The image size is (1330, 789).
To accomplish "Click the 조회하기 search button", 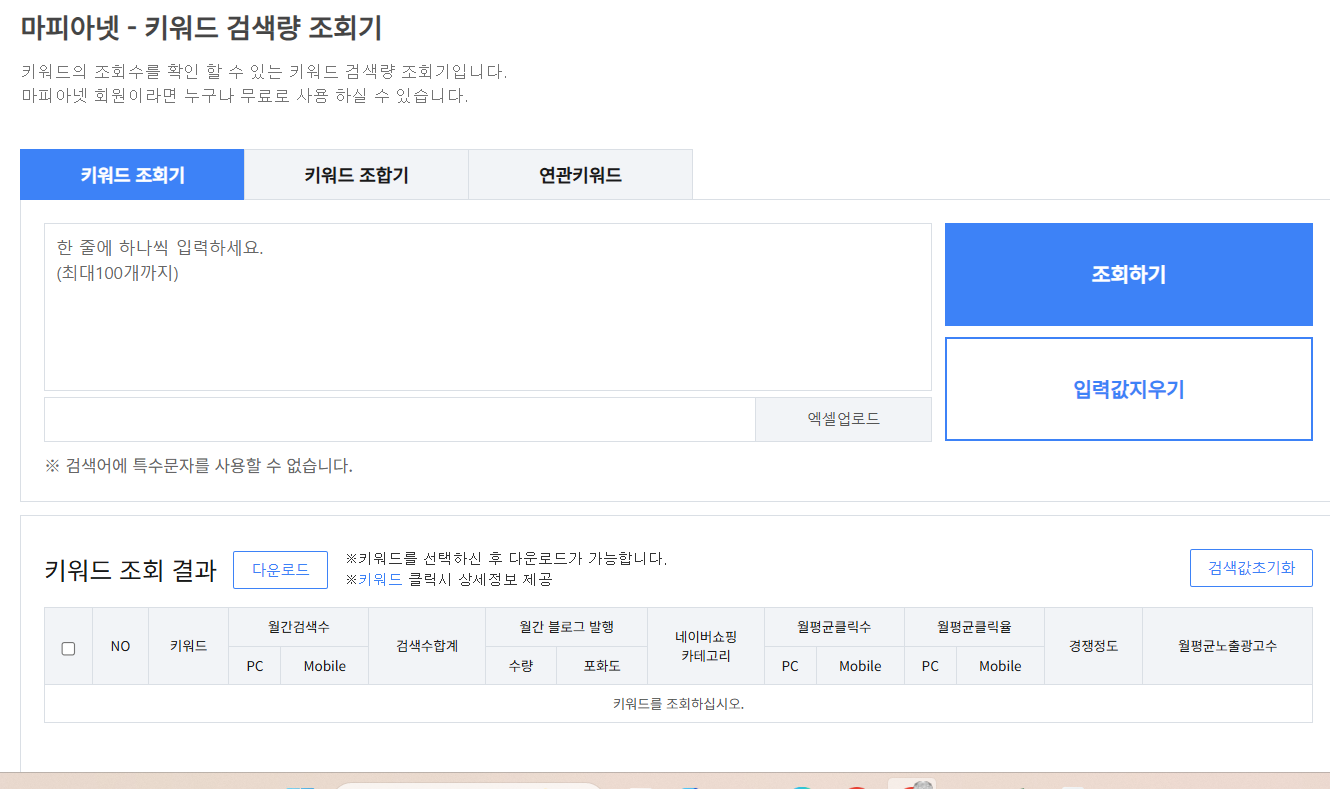I will (1128, 274).
